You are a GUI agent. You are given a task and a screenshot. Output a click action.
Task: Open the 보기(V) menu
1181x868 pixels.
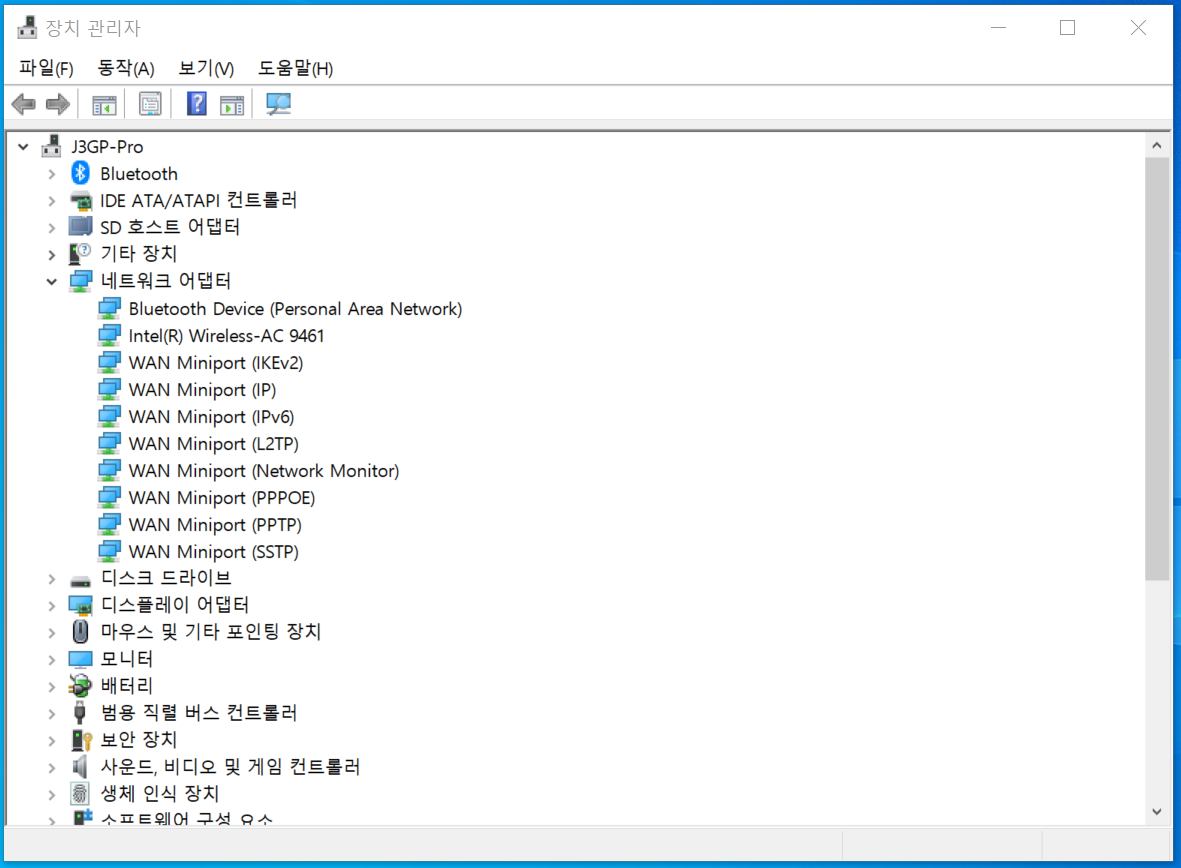206,69
